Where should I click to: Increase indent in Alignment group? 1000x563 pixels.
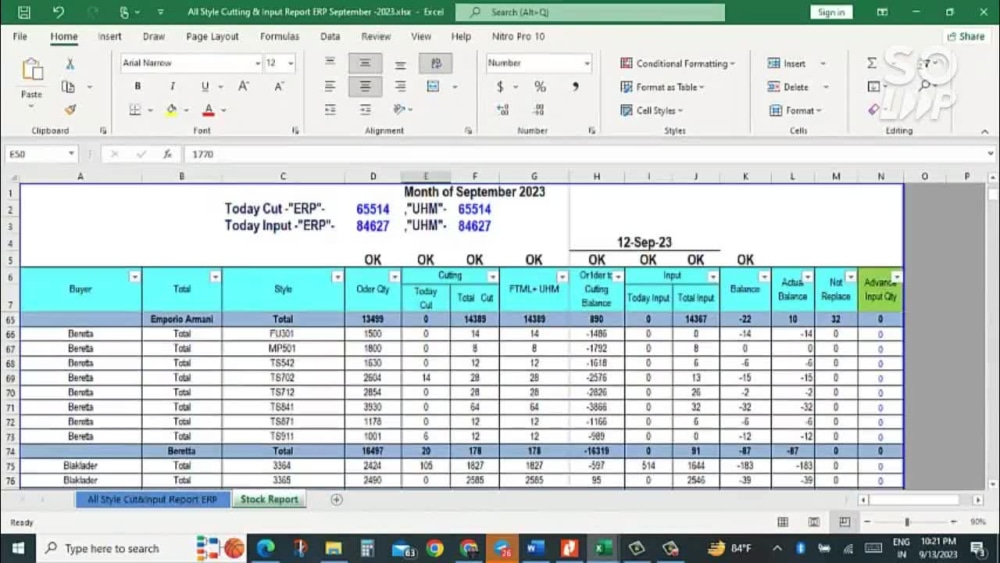pyautogui.click(x=365, y=110)
